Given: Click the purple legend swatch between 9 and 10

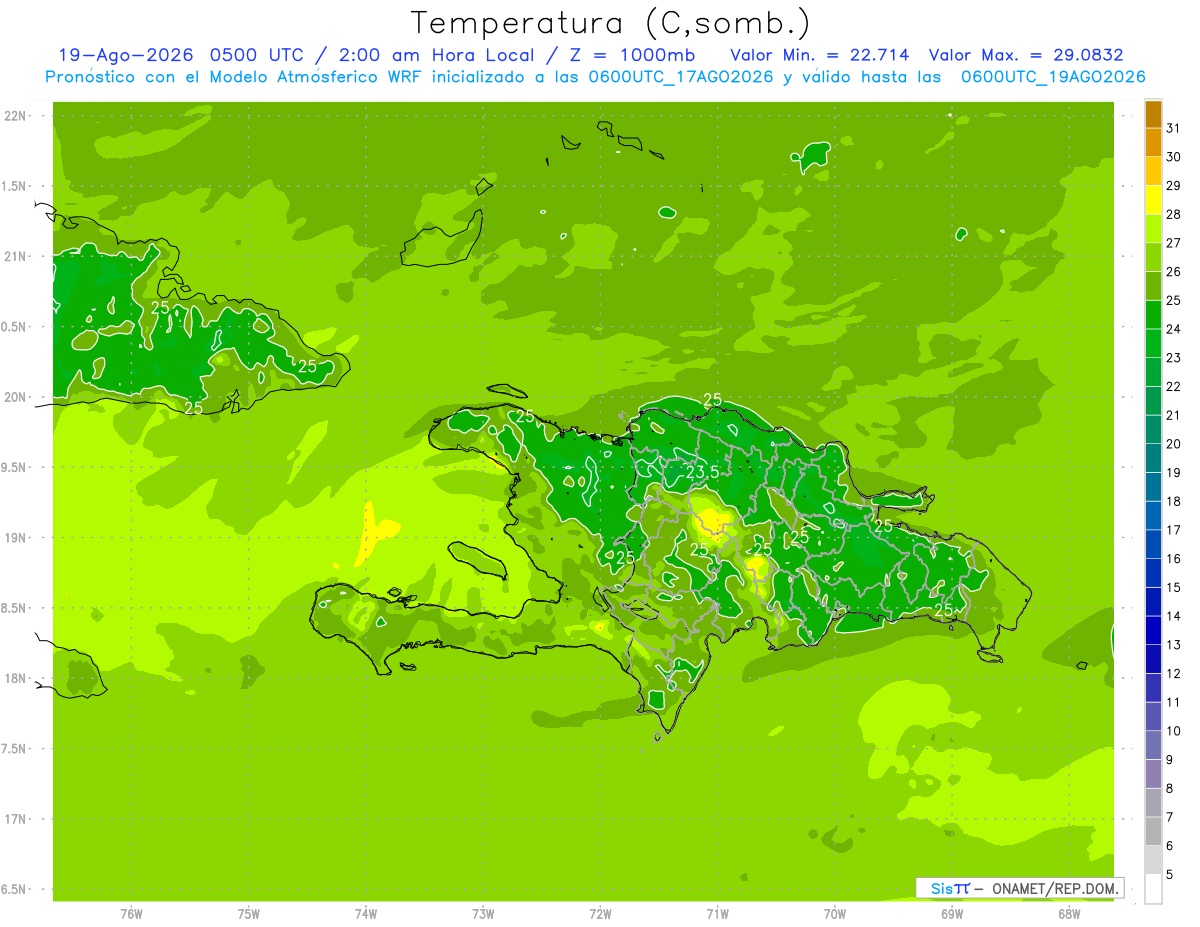Looking at the screenshot, I should (x=1154, y=746).
